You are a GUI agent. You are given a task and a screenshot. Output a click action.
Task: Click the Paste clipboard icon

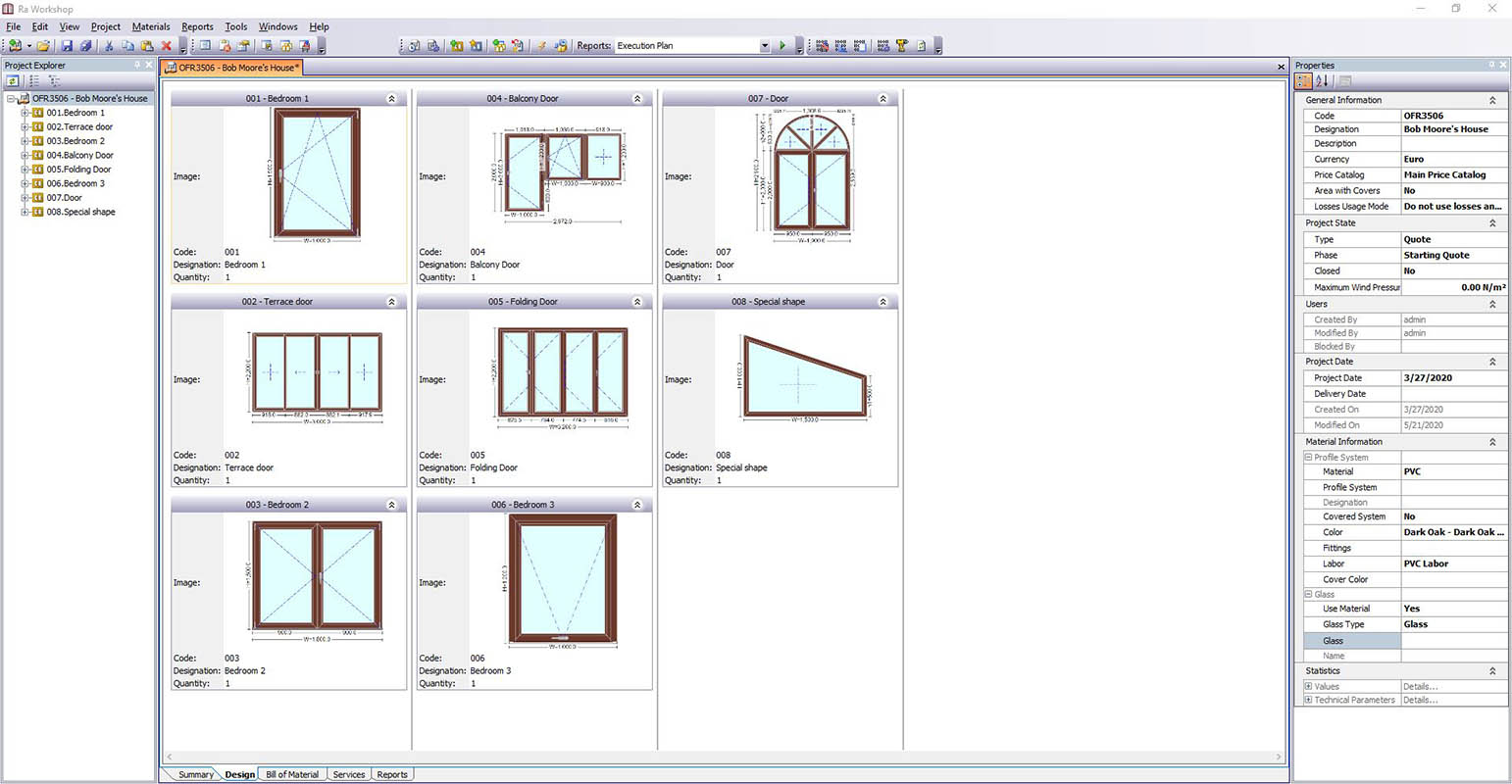[147, 45]
